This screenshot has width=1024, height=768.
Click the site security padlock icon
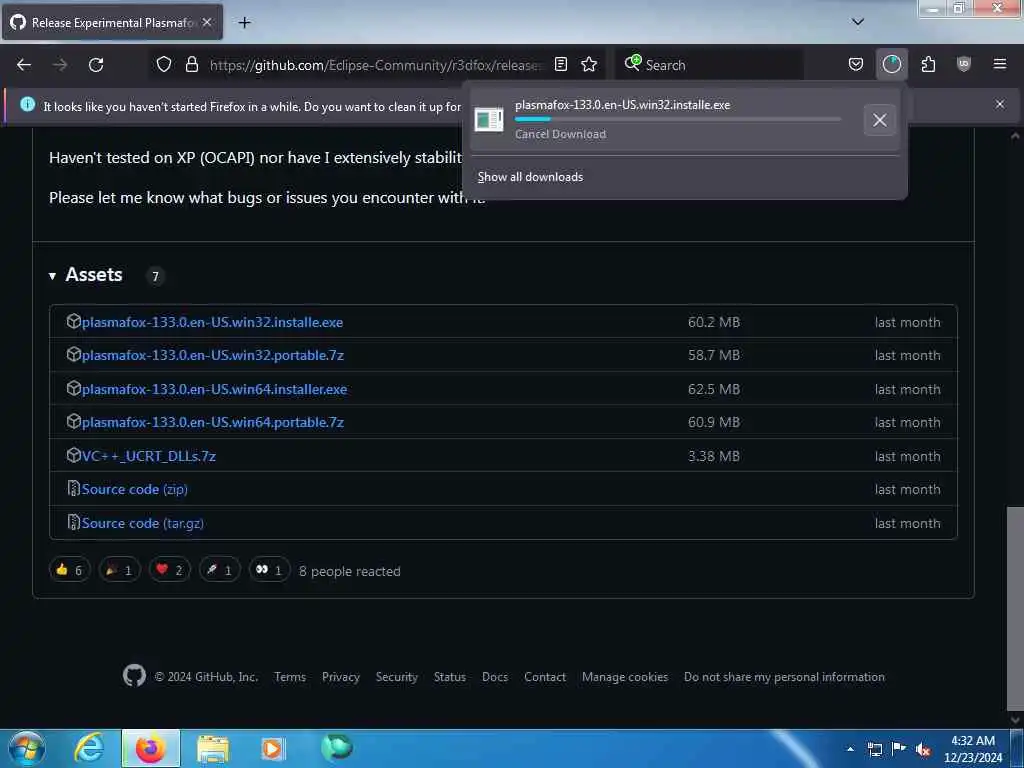(x=191, y=64)
